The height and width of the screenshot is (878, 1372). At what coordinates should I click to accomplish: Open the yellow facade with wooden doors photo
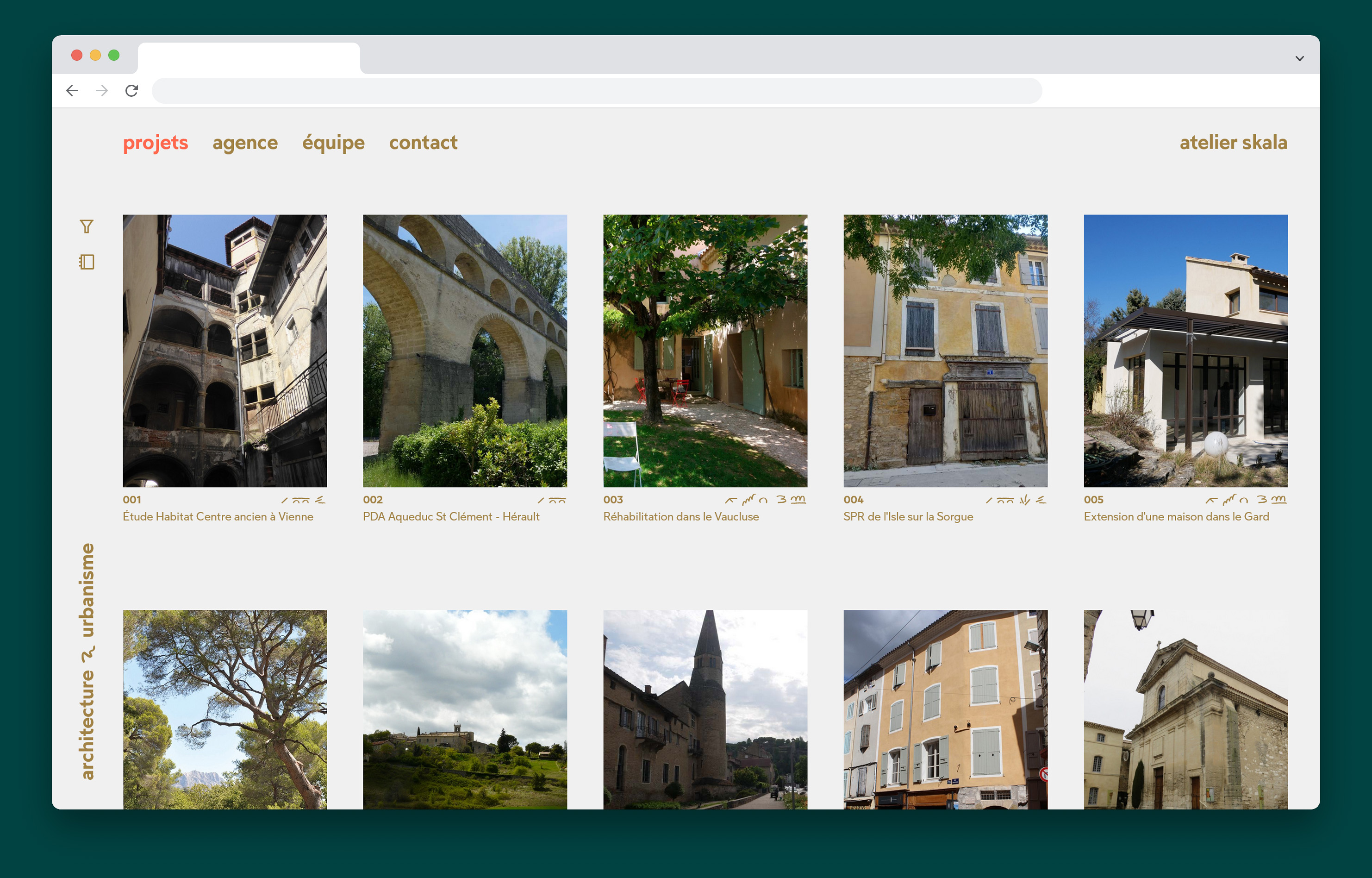pyautogui.click(x=946, y=351)
